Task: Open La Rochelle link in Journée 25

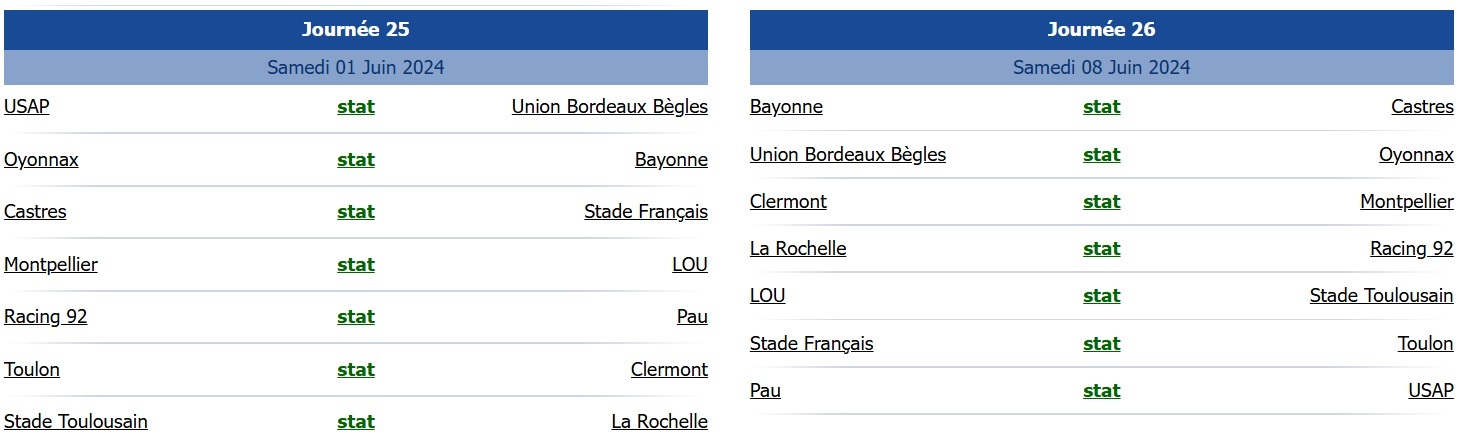Action: click(x=659, y=422)
